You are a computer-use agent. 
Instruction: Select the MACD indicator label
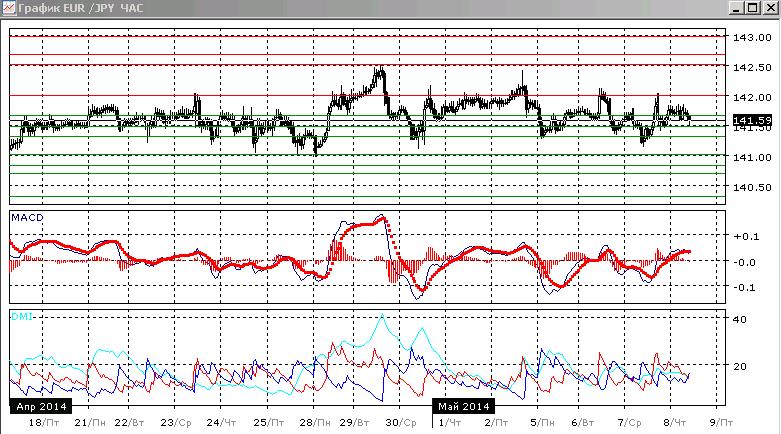(27, 218)
